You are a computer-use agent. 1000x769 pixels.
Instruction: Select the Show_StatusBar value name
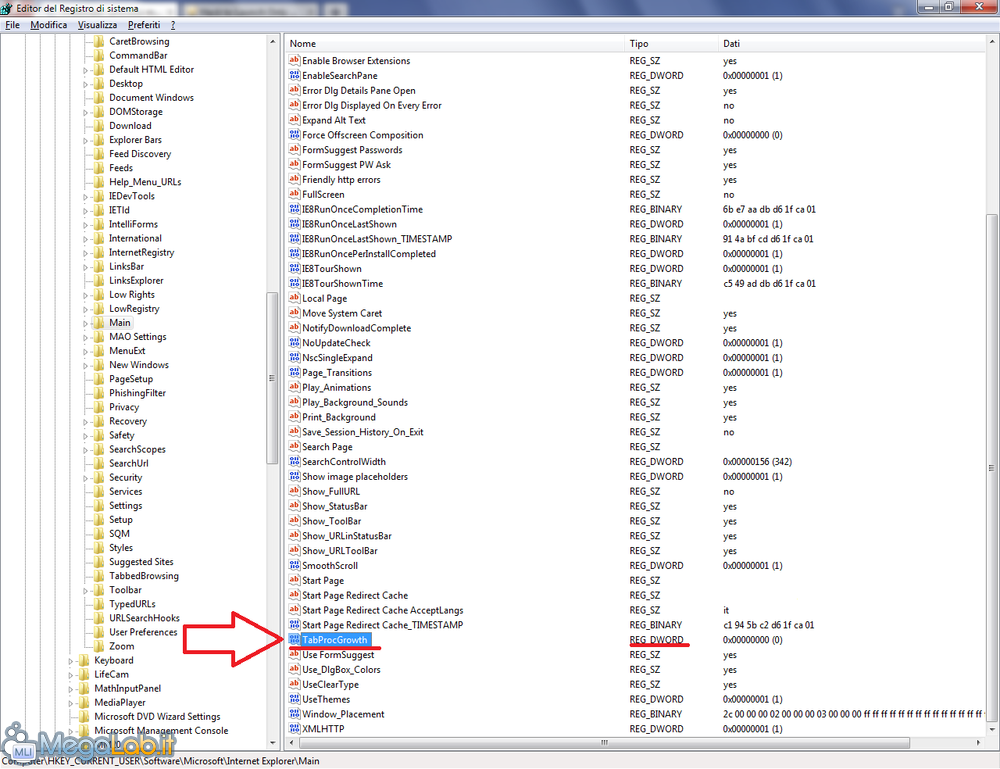(334, 506)
